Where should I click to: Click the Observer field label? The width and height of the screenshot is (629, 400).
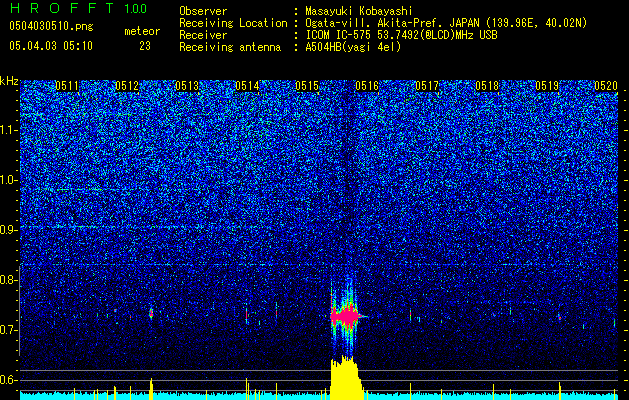[x=203, y=11]
